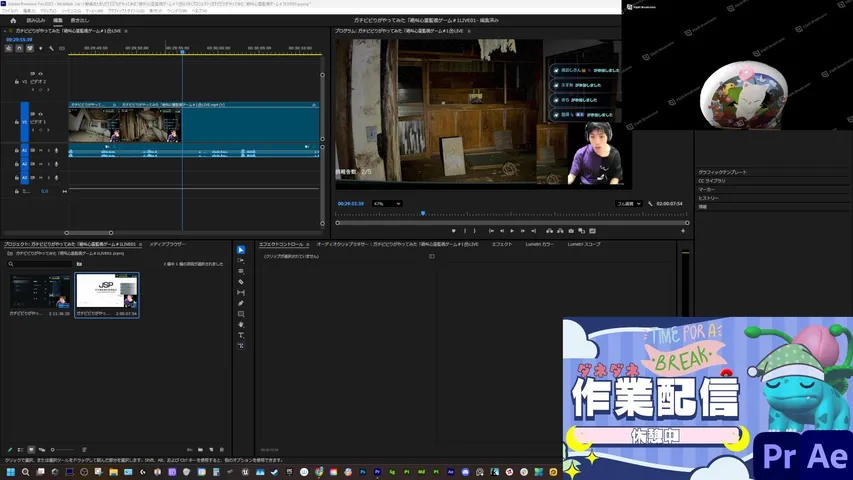Screen dimensions: 853x480
Task: Expand the ヒストリー panel
Action: click(708, 198)
